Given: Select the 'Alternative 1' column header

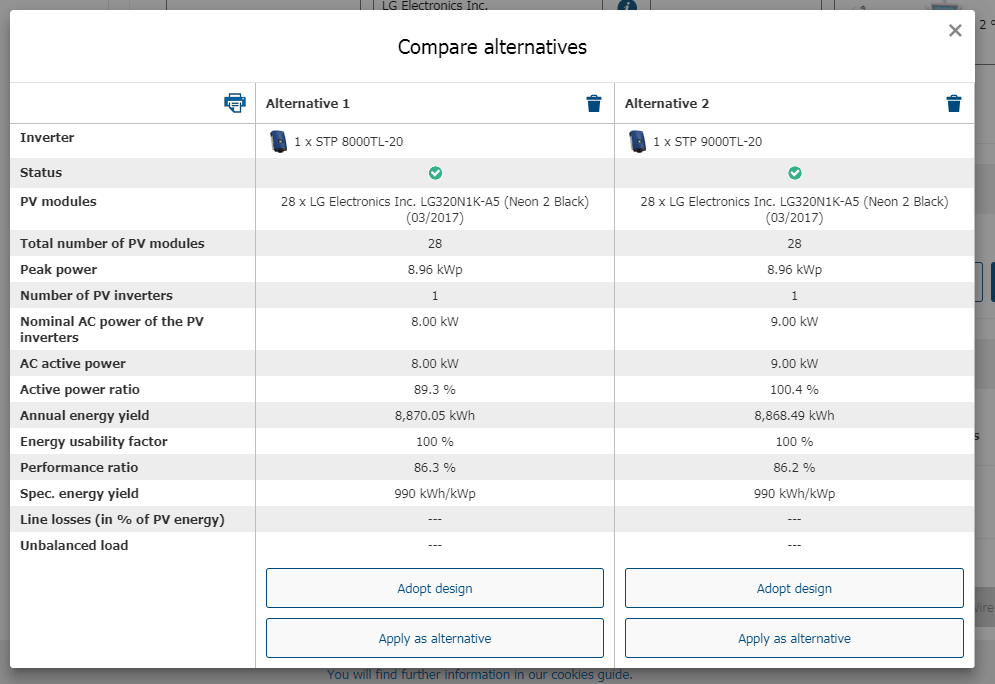Looking at the screenshot, I should tap(308, 103).
